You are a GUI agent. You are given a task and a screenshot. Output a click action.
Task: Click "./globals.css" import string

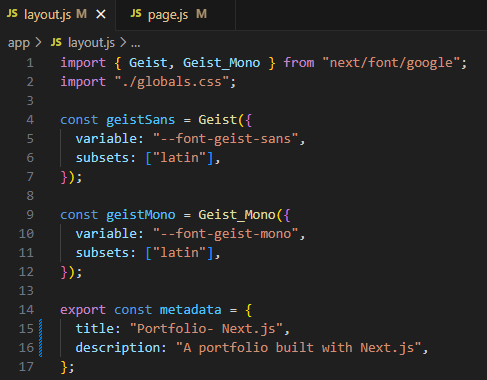(172, 82)
